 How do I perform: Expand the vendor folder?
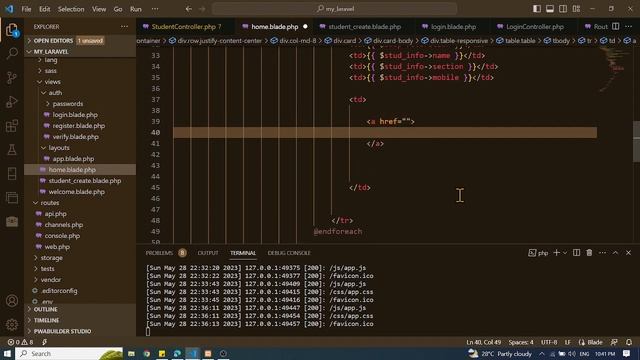(51, 280)
